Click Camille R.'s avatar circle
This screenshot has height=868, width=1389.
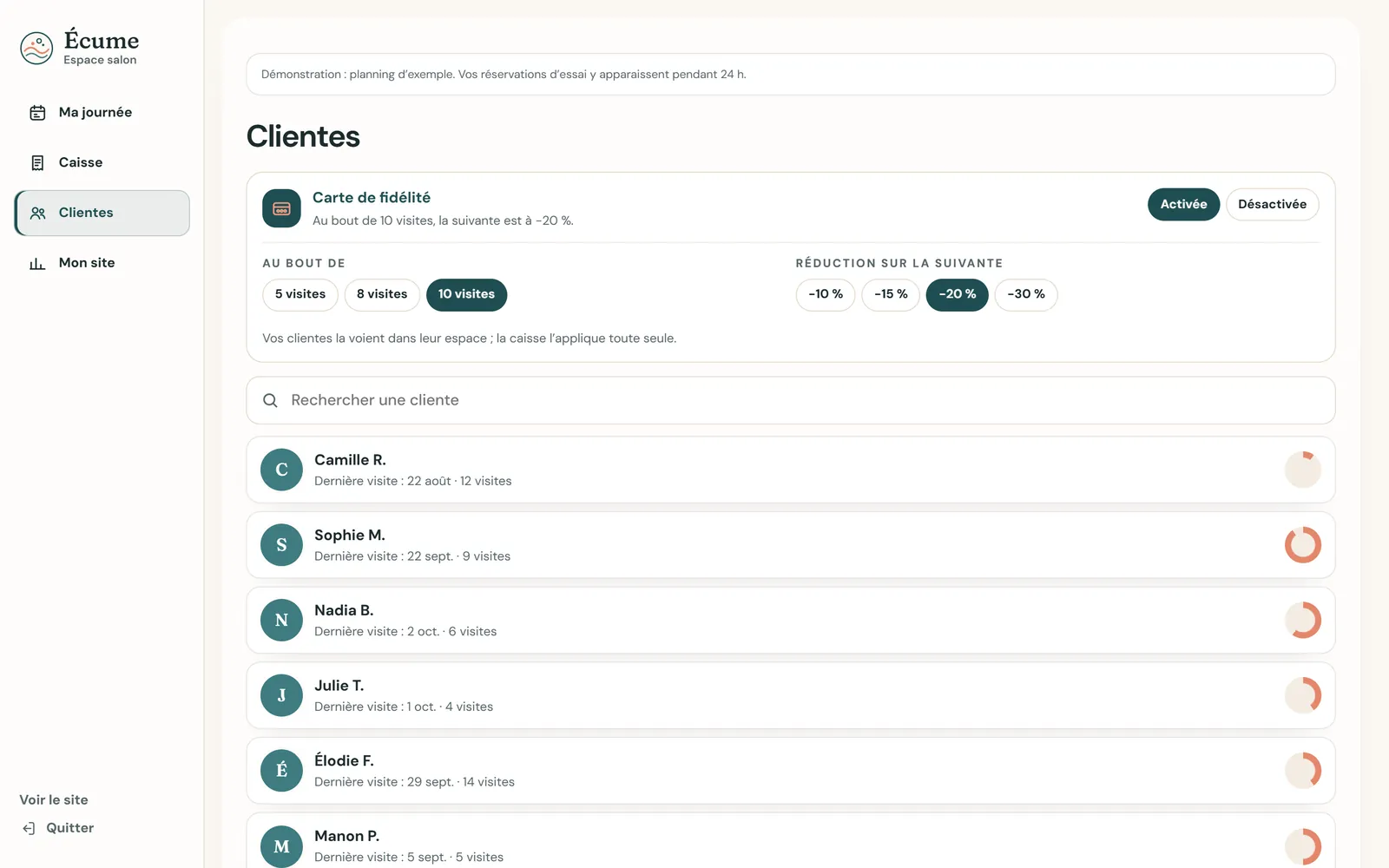point(281,470)
